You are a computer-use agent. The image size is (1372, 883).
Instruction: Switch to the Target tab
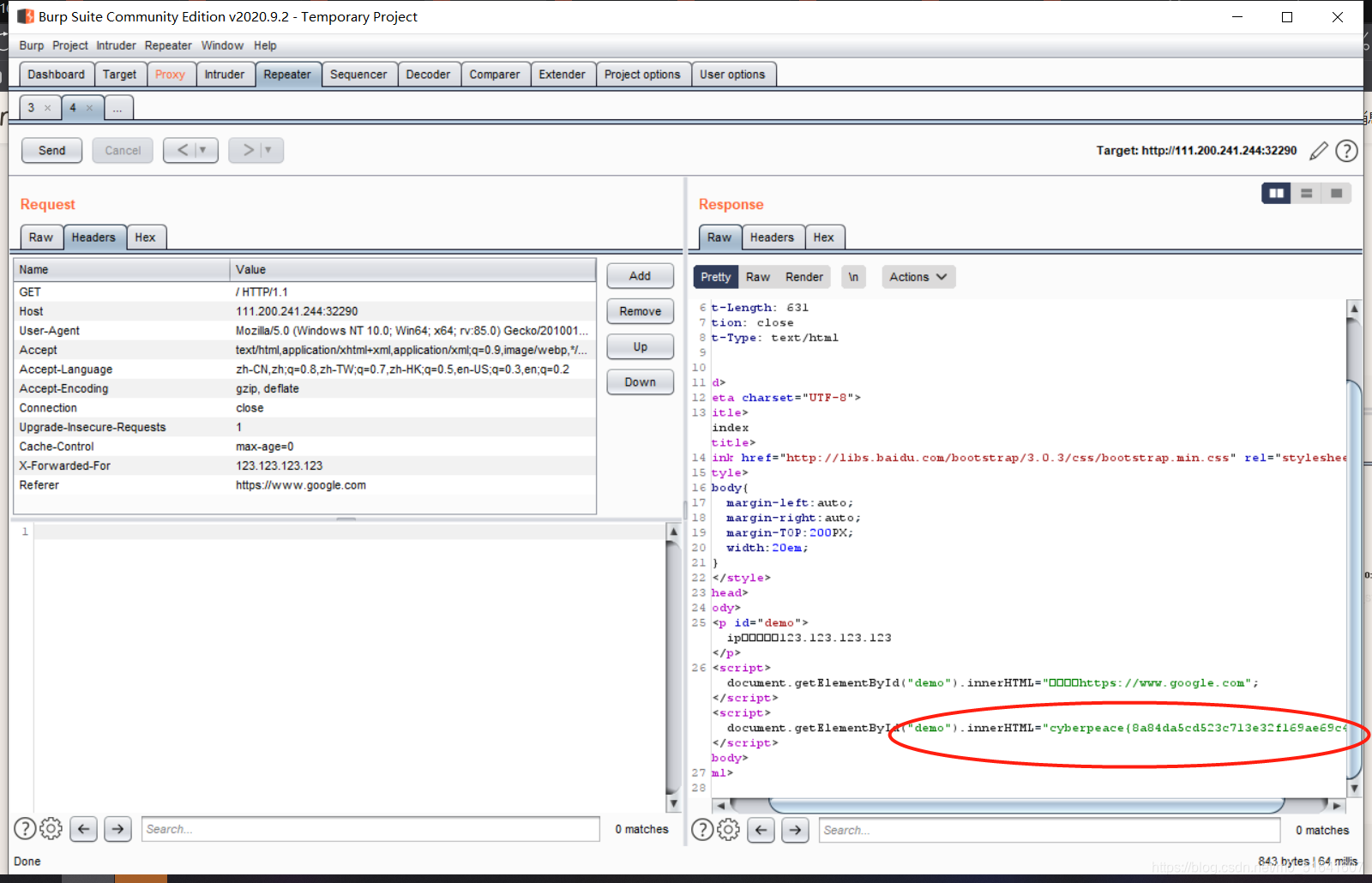coord(120,75)
